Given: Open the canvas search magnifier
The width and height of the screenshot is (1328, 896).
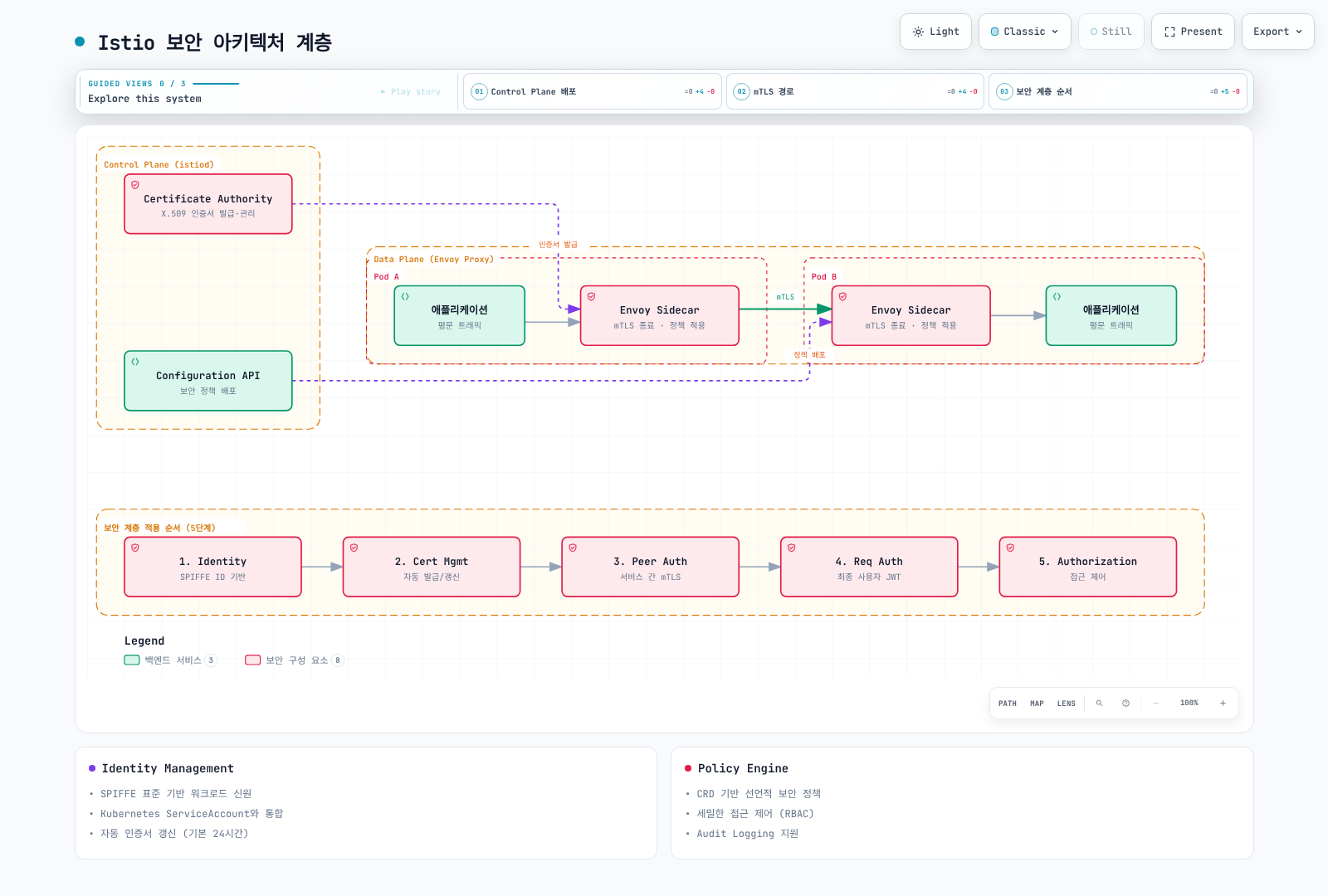Looking at the screenshot, I should pos(1099,704).
